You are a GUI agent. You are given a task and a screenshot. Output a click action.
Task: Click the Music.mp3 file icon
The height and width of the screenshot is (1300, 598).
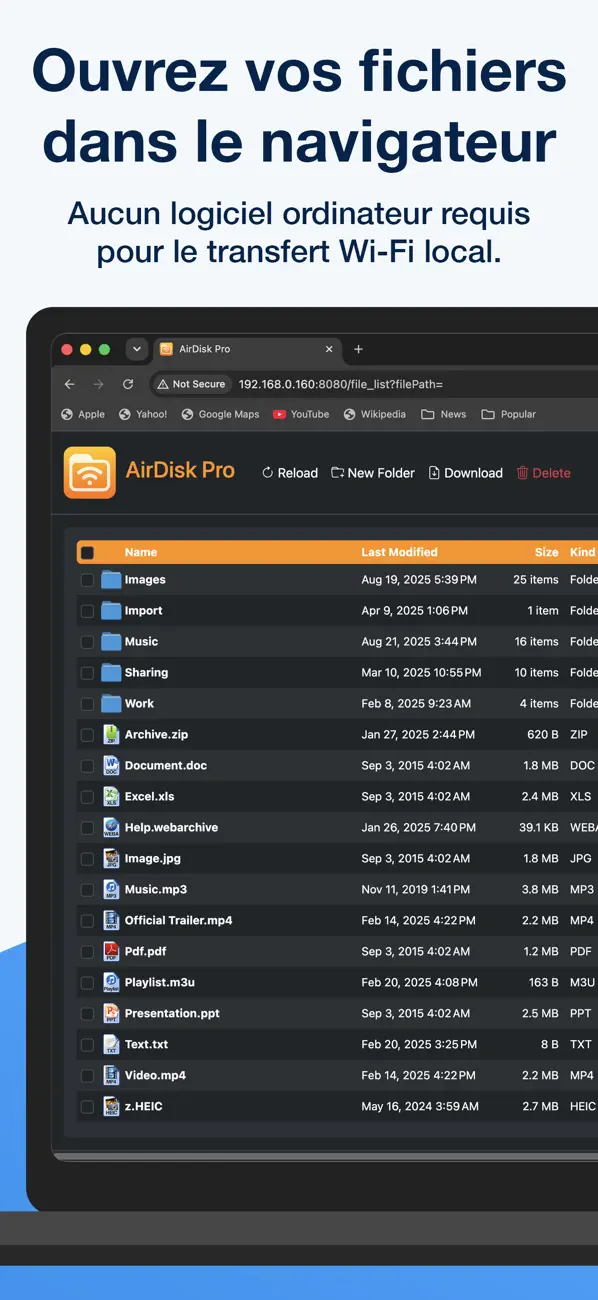(111, 890)
